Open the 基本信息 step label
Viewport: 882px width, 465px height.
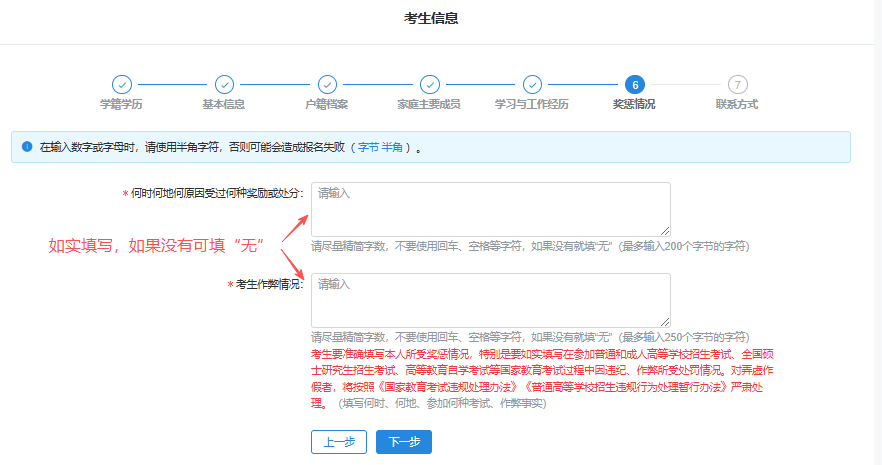coord(224,104)
